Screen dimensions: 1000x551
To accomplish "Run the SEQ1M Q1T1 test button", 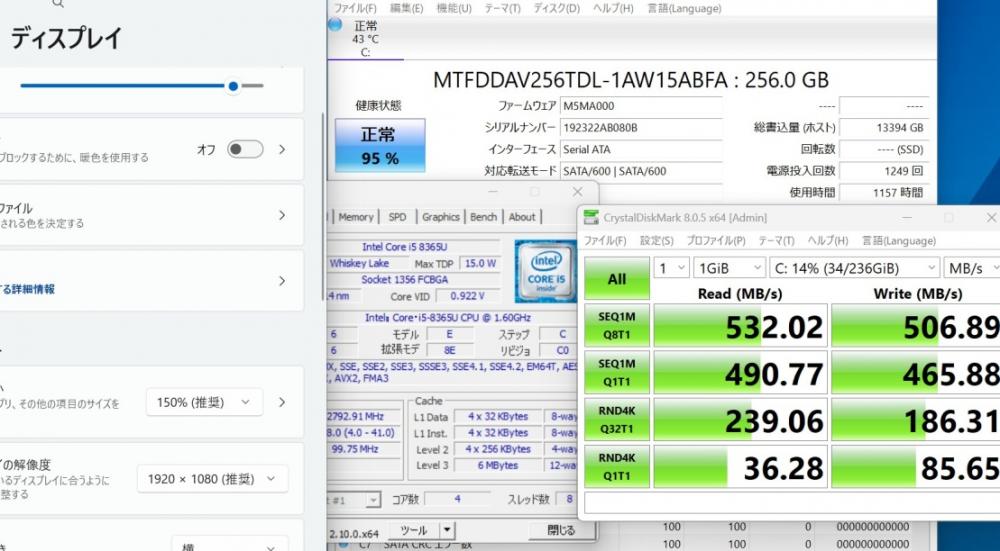I will click(x=617, y=372).
